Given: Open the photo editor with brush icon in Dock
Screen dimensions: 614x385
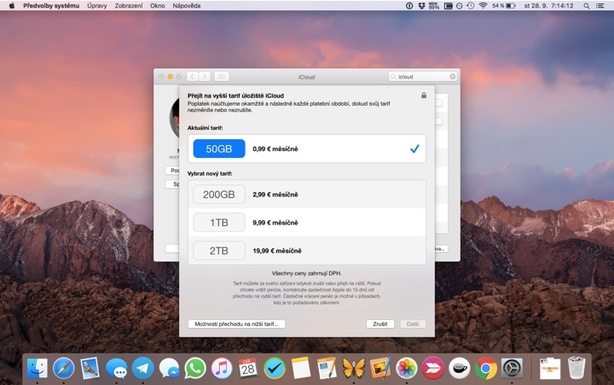Looking at the screenshot, I should point(380,368).
